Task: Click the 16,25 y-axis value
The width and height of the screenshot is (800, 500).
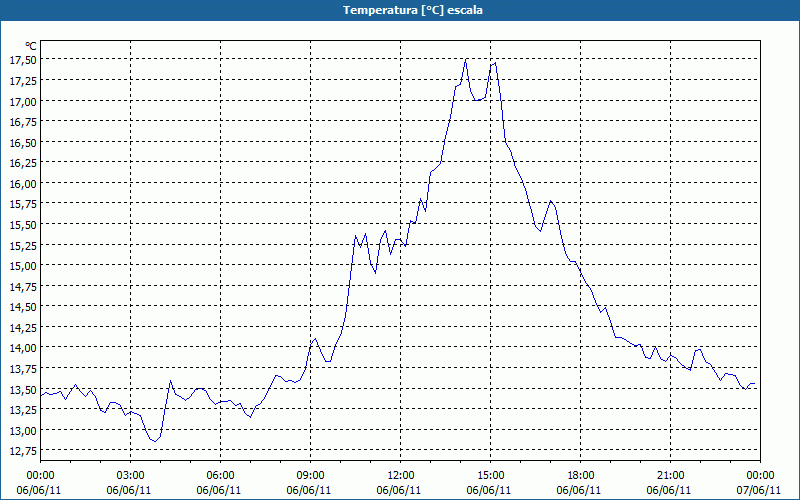Action: pyautogui.click(x=23, y=163)
